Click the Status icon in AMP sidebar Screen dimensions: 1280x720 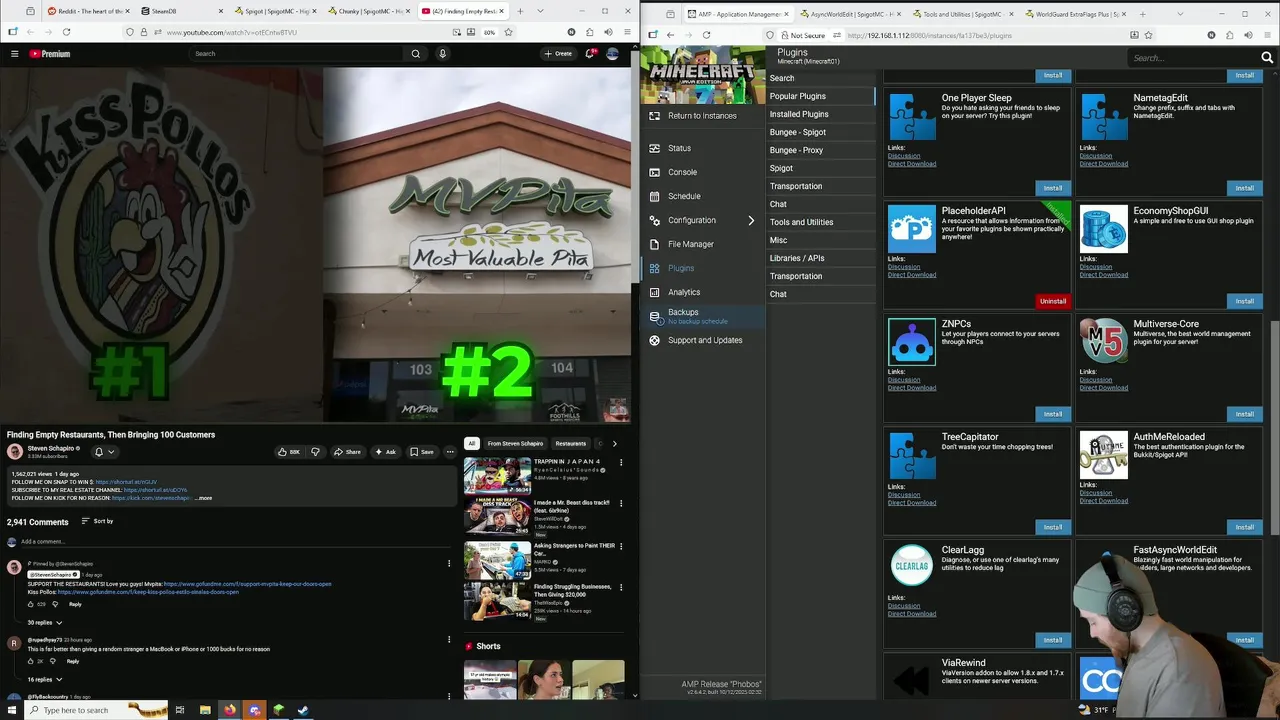click(x=655, y=148)
